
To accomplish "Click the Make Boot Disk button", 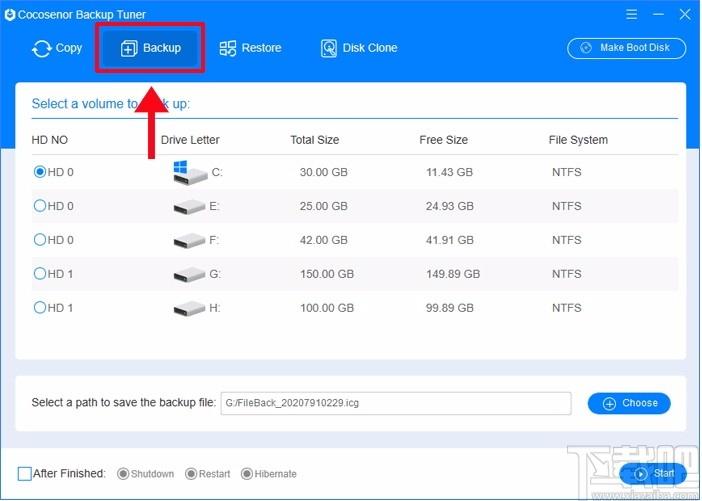I will 626,48.
